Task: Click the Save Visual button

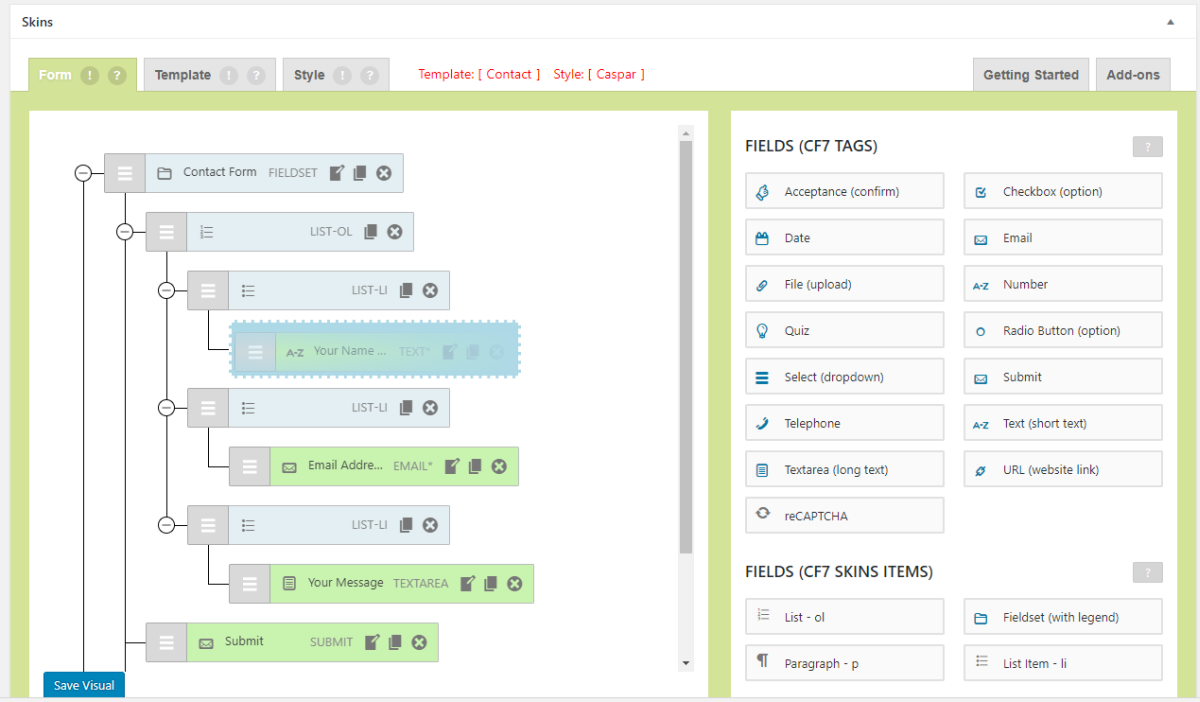Action: [84, 685]
